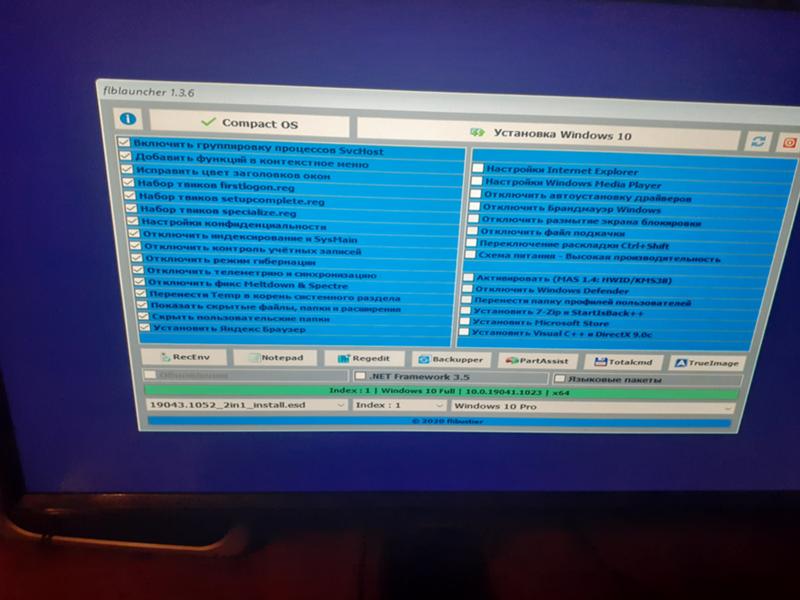Uncheck Отключить индексирование и SysMain

[x=135, y=234]
